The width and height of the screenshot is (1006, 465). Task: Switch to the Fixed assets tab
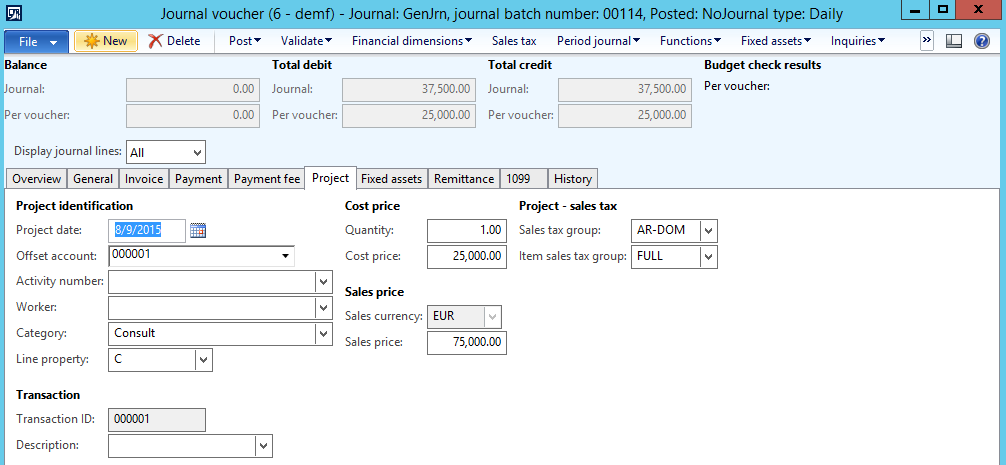[392, 179]
